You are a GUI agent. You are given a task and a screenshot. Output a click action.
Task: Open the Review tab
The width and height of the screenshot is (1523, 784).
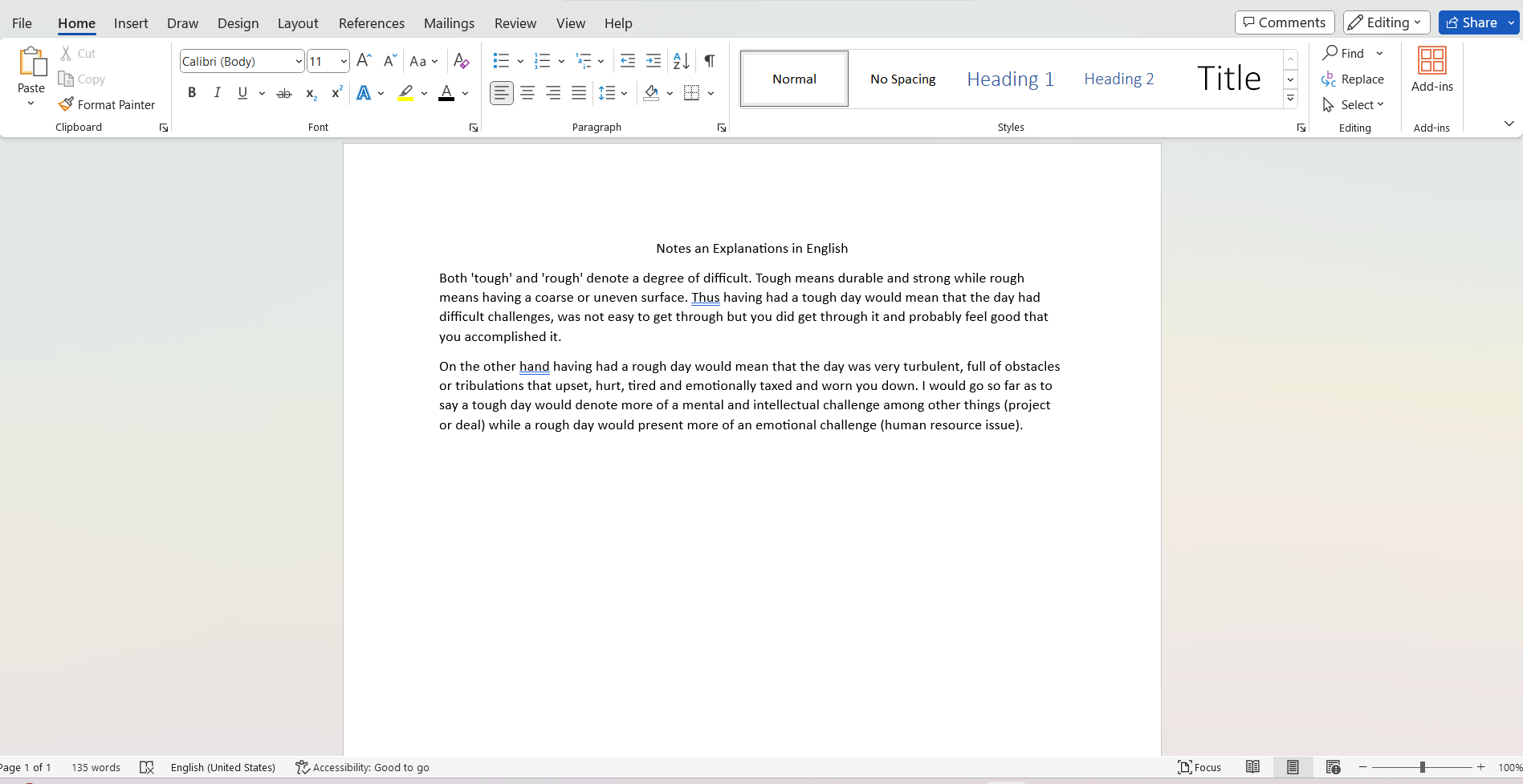click(515, 22)
